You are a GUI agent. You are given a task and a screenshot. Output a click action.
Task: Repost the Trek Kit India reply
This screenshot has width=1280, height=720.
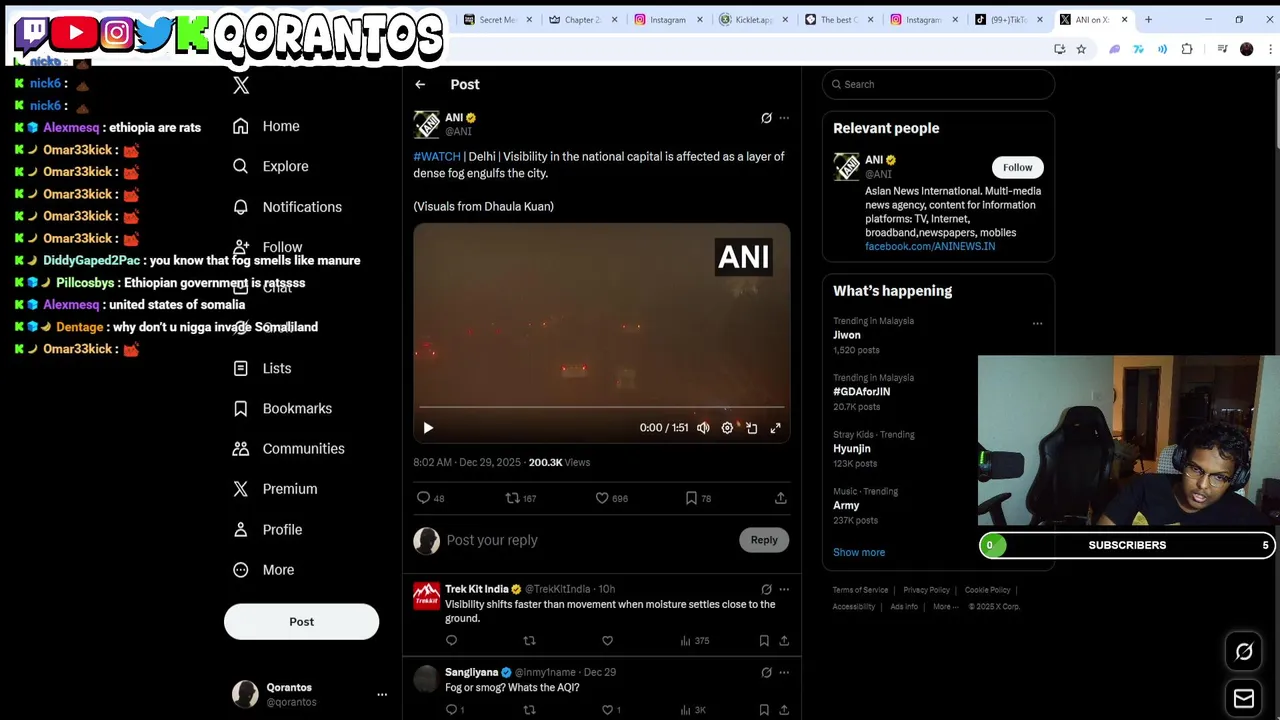point(529,641)
